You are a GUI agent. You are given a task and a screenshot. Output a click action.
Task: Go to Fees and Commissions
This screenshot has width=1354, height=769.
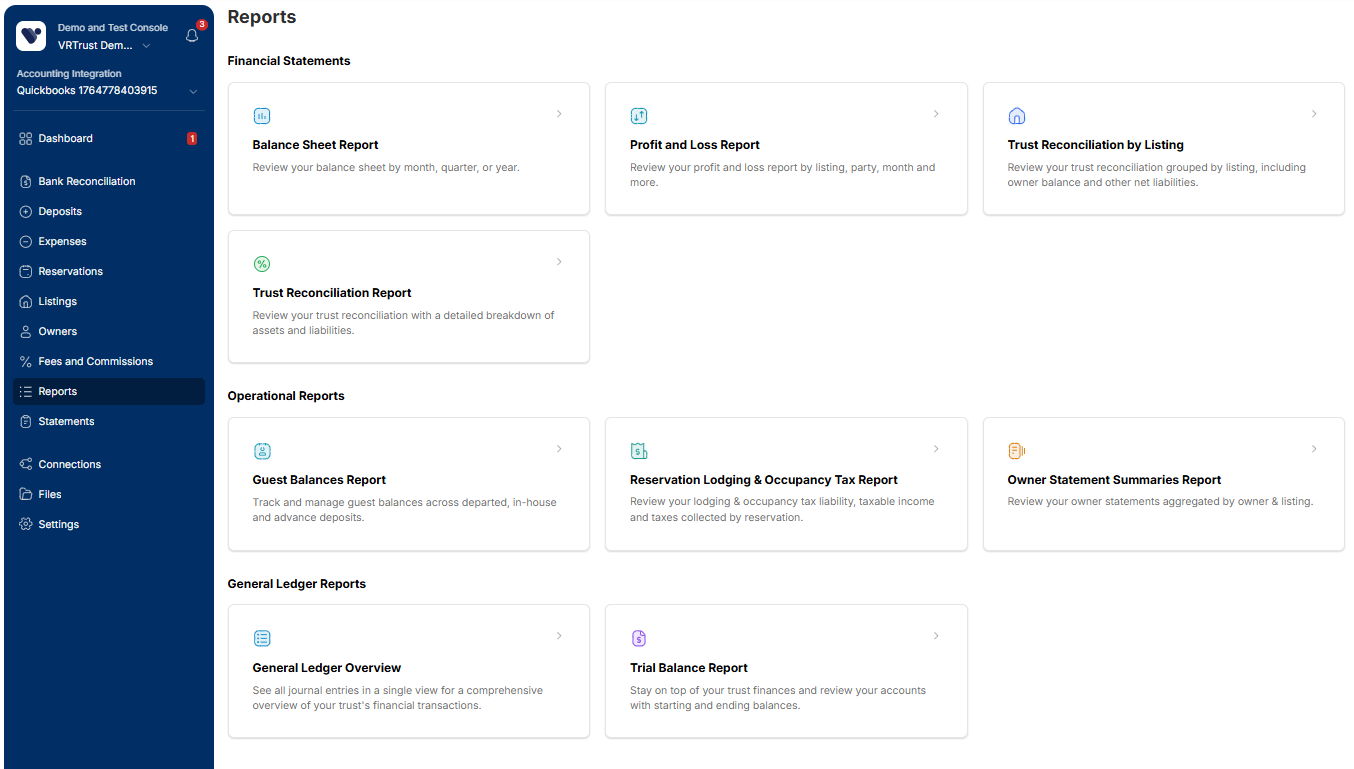[109, 362]
